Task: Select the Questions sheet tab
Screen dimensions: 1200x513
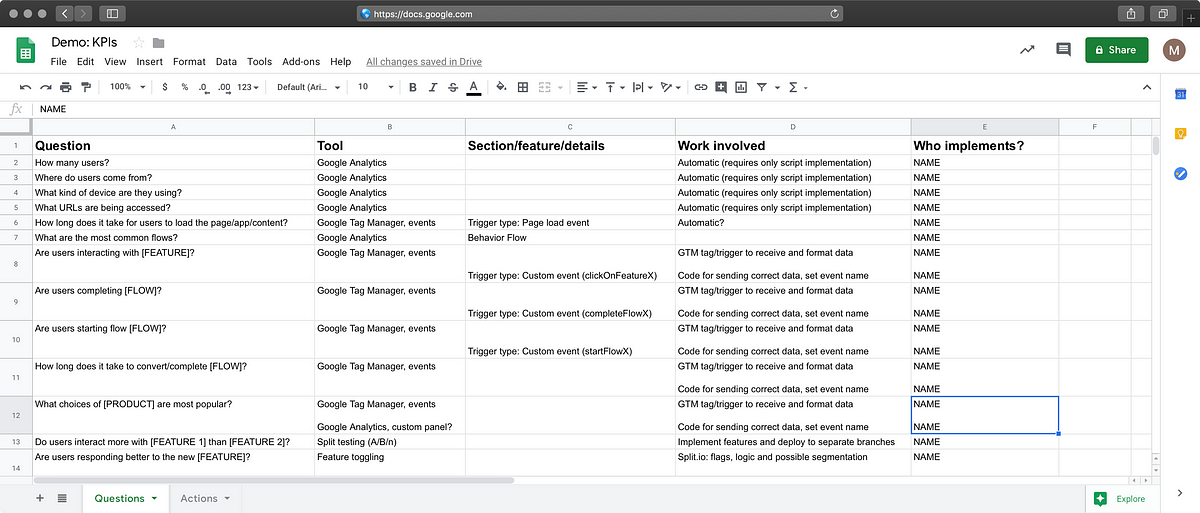Action: pyautogui.click(x=125, y=498)
